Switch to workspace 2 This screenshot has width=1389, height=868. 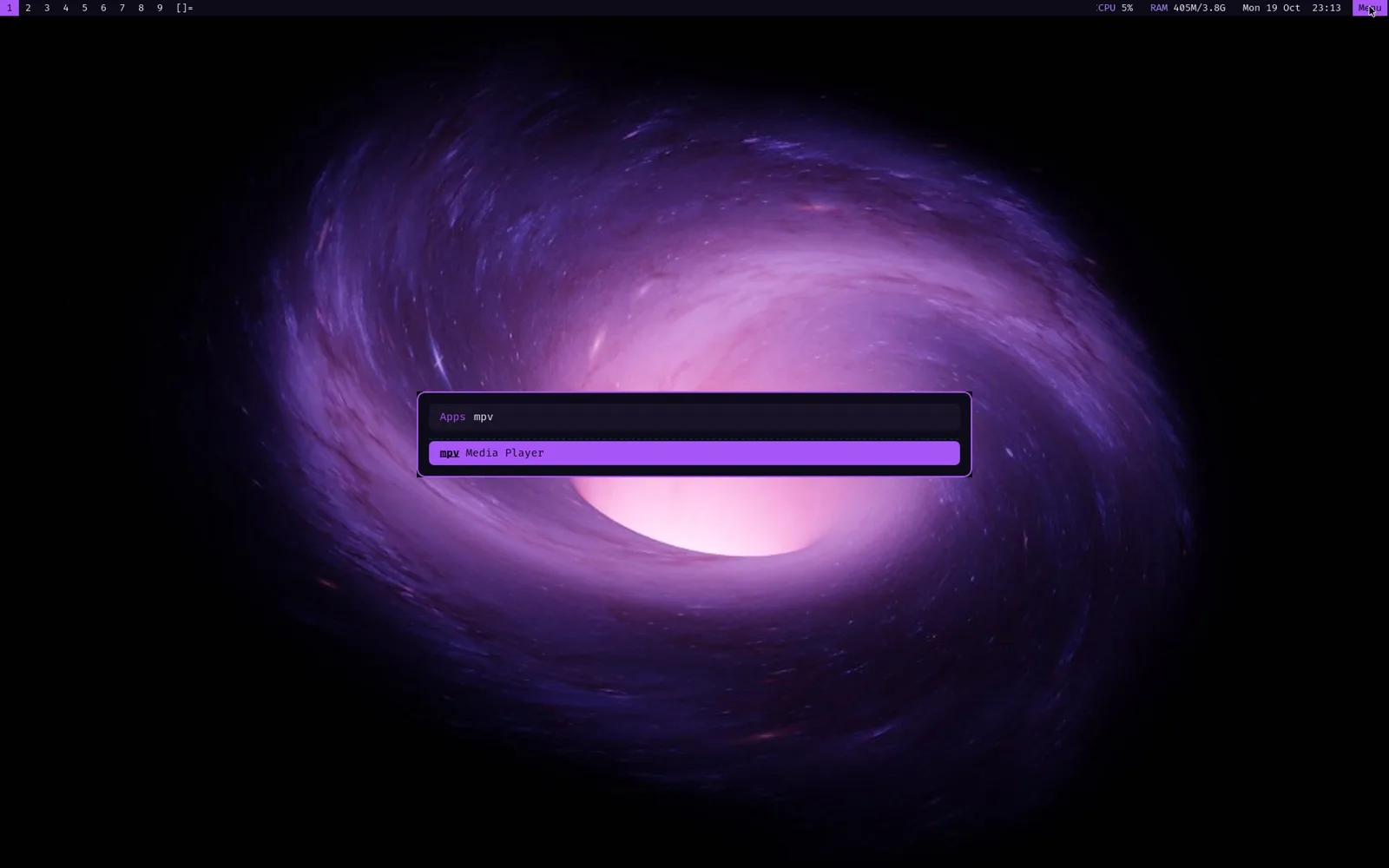pyautogui.click(x=28, y=8)
